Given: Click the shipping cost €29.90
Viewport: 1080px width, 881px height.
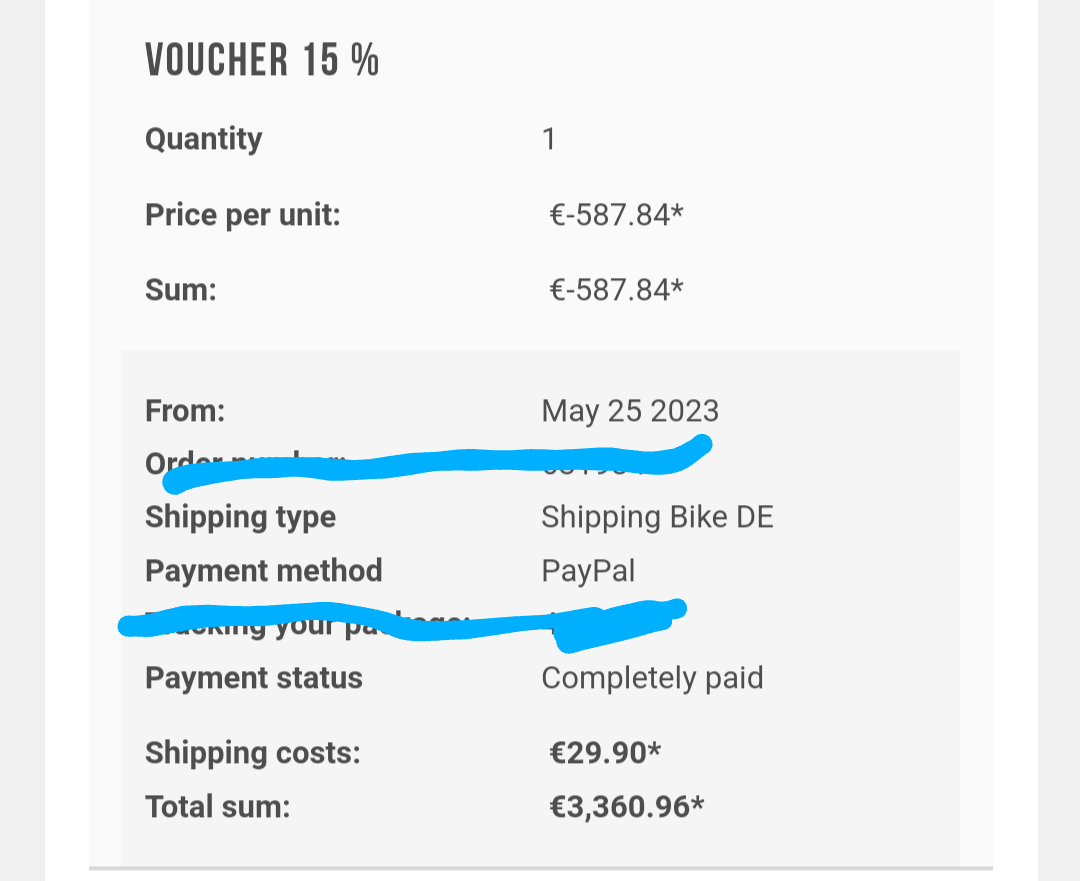Looking at the screenshot, I should pos(605,753).
